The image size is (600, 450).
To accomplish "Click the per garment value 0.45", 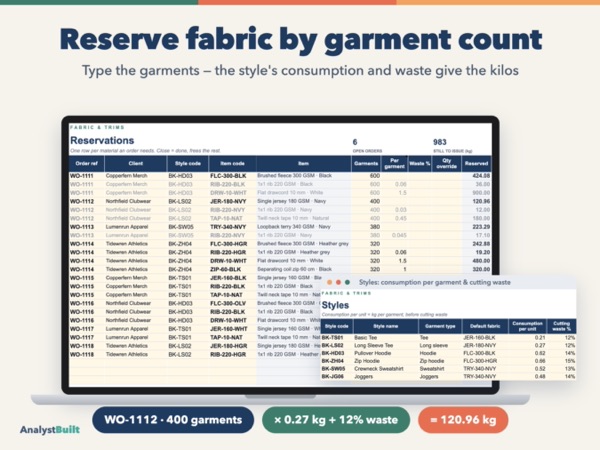I will 400,218.
